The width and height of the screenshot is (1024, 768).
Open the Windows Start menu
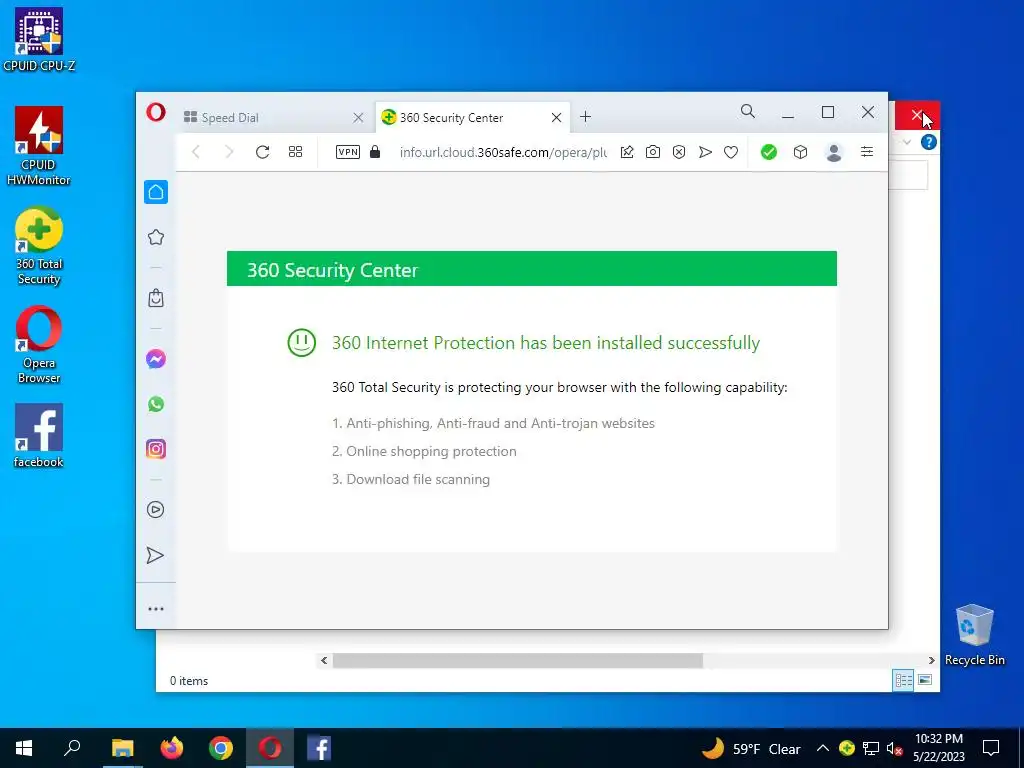click(24, 748)
